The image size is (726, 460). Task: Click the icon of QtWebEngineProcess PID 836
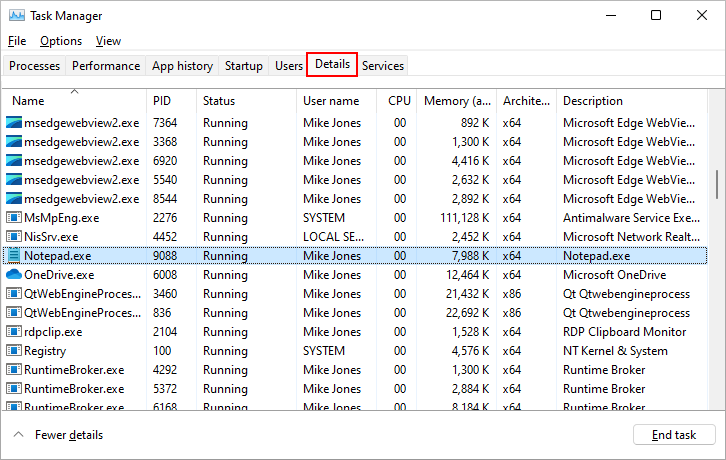pyautogui.click(x=14, y=313)
